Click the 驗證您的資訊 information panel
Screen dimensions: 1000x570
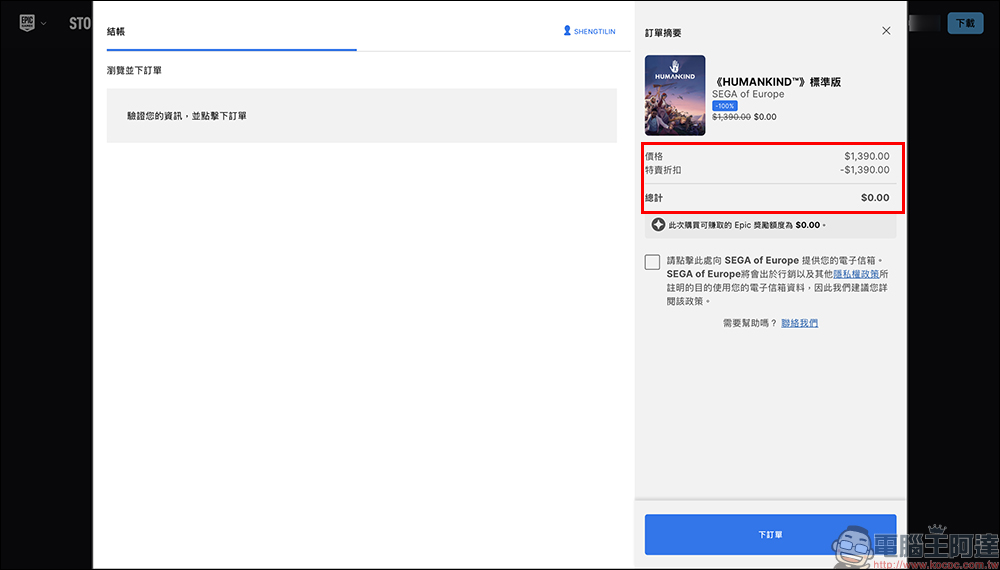(x=362, y=115)
